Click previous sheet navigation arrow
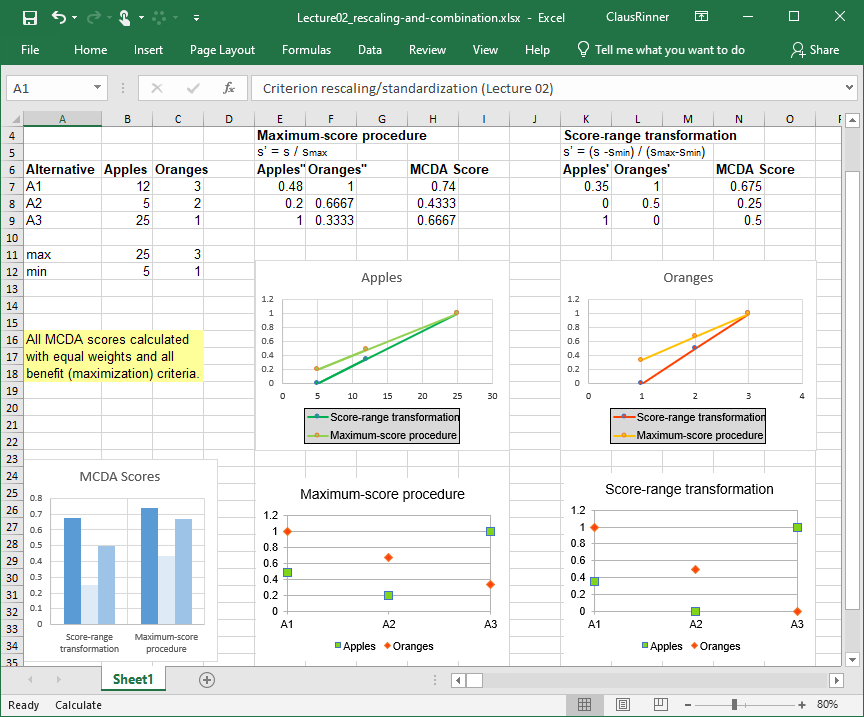 point(30,680)
